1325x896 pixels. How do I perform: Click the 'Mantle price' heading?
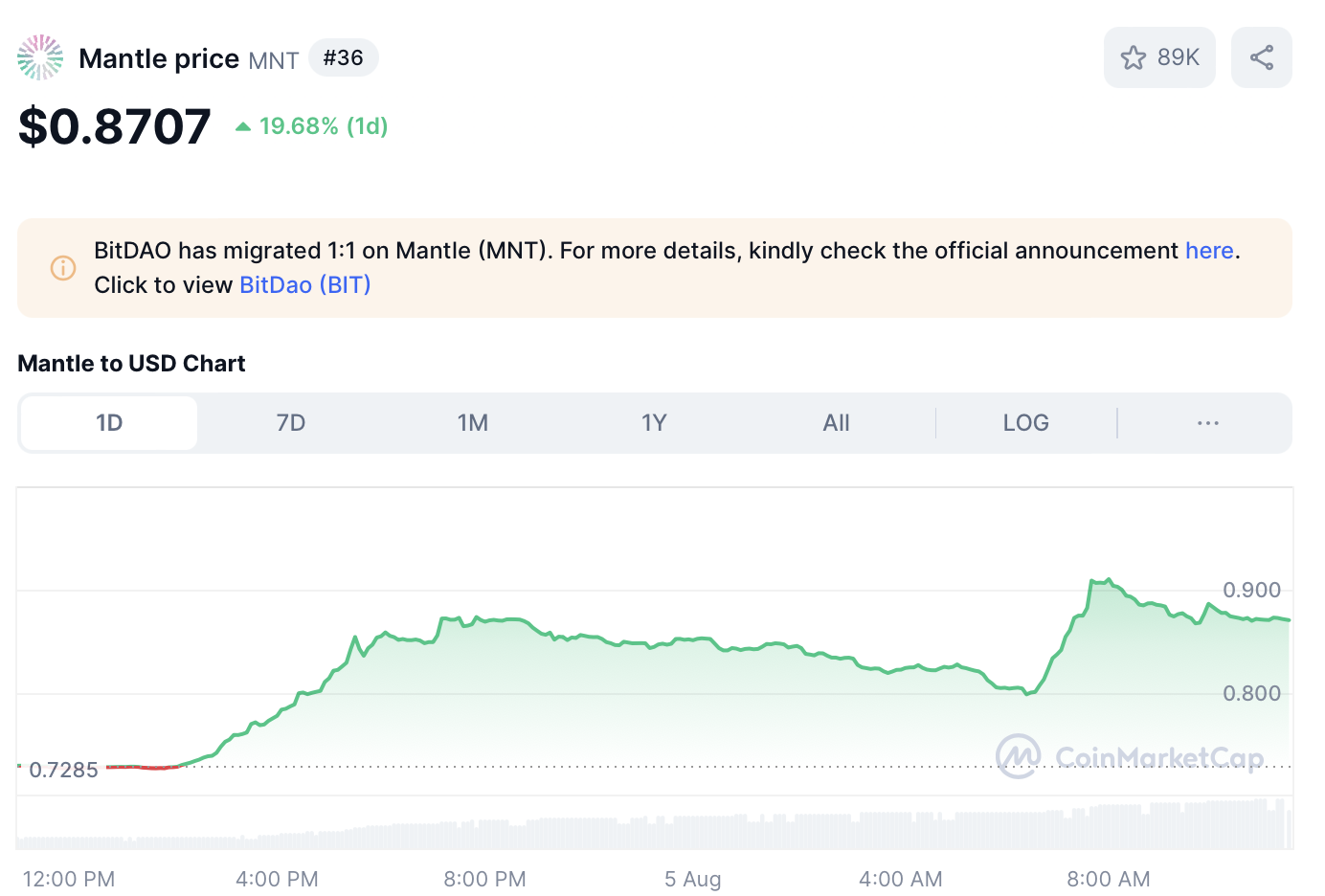pos(159,58)
